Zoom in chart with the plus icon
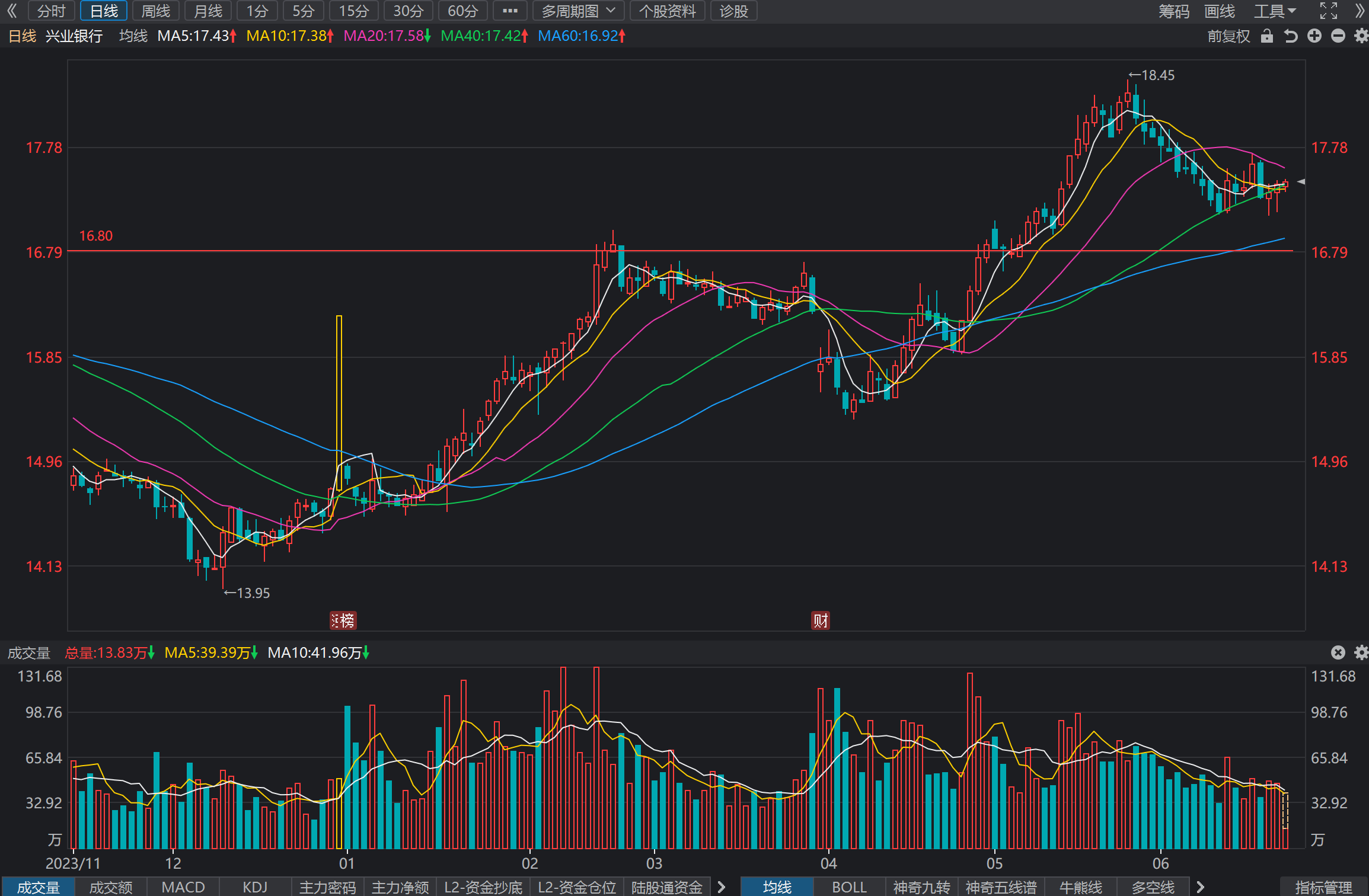1369x896 pixels. point(1314,36)
